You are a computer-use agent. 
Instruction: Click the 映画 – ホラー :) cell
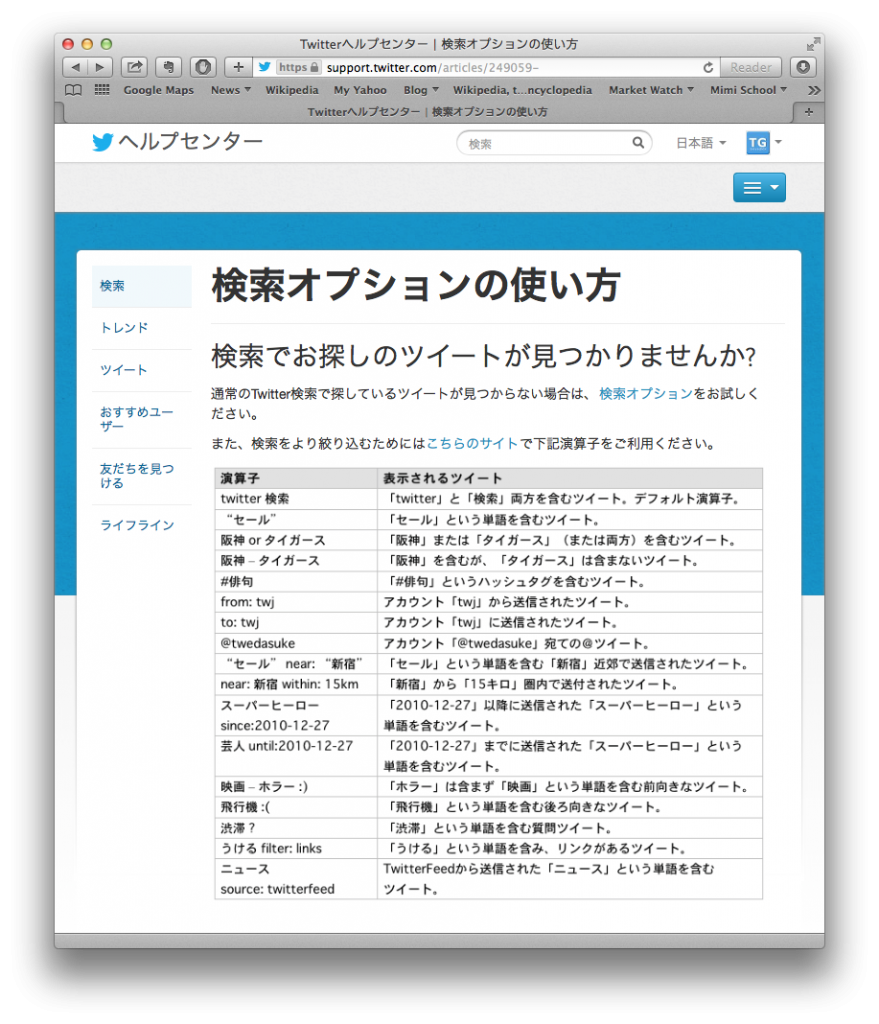click(x=296, y=787)
